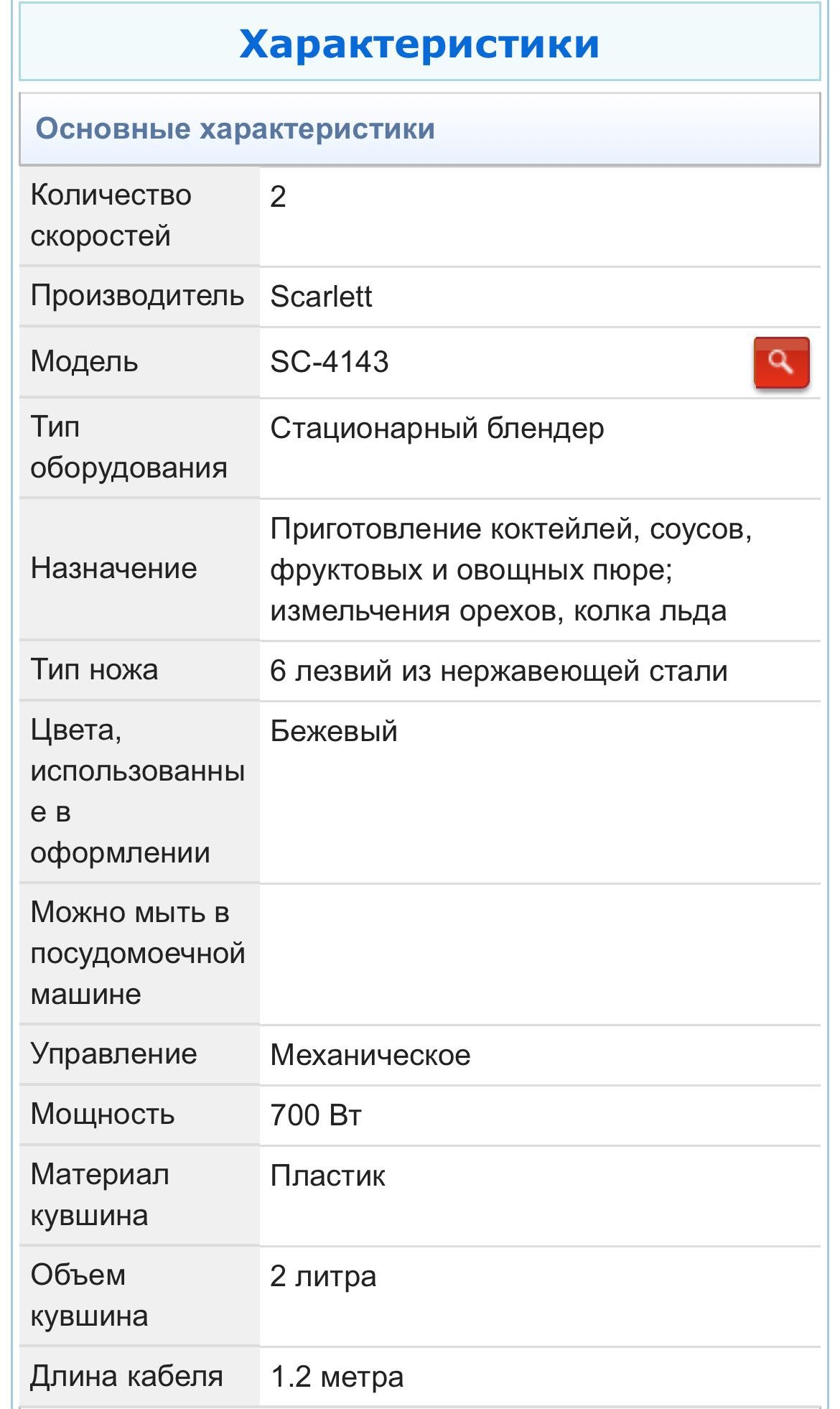Click the 2 литра jug volume value
This screenshot has height=1409, width=840.
[x=323, y=1276]
